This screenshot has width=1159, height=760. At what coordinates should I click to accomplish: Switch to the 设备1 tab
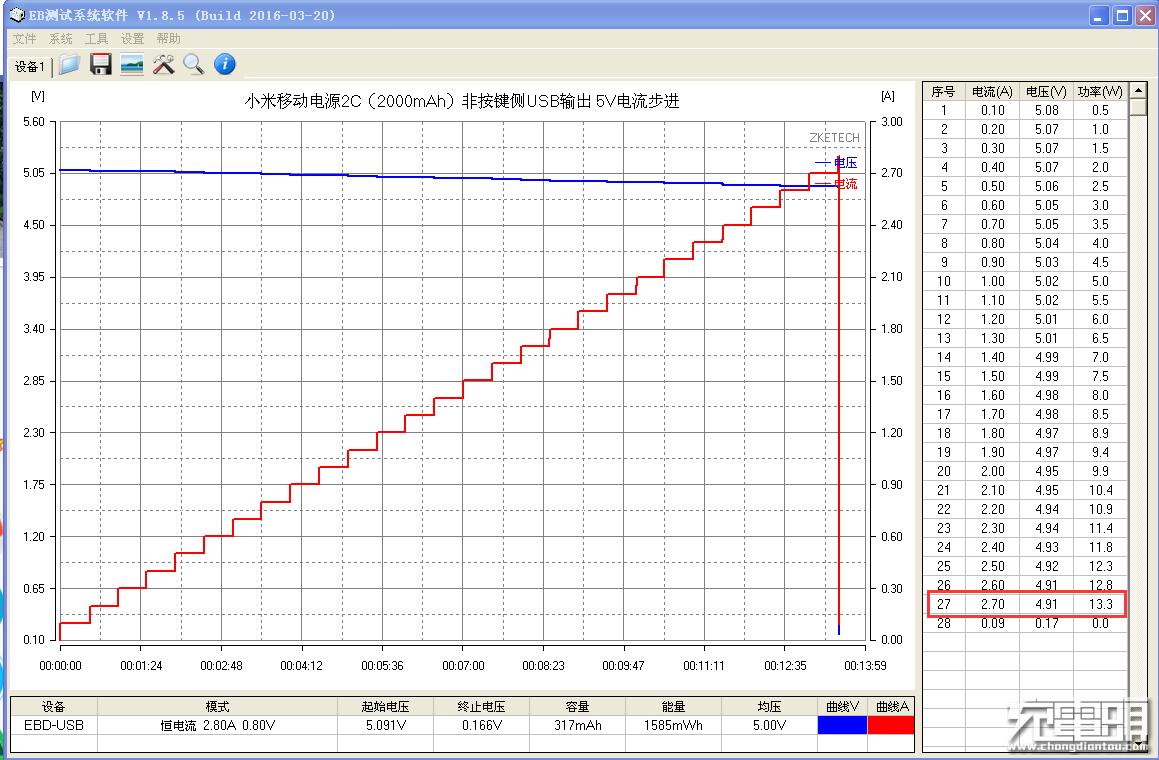[x=30, y=67]
